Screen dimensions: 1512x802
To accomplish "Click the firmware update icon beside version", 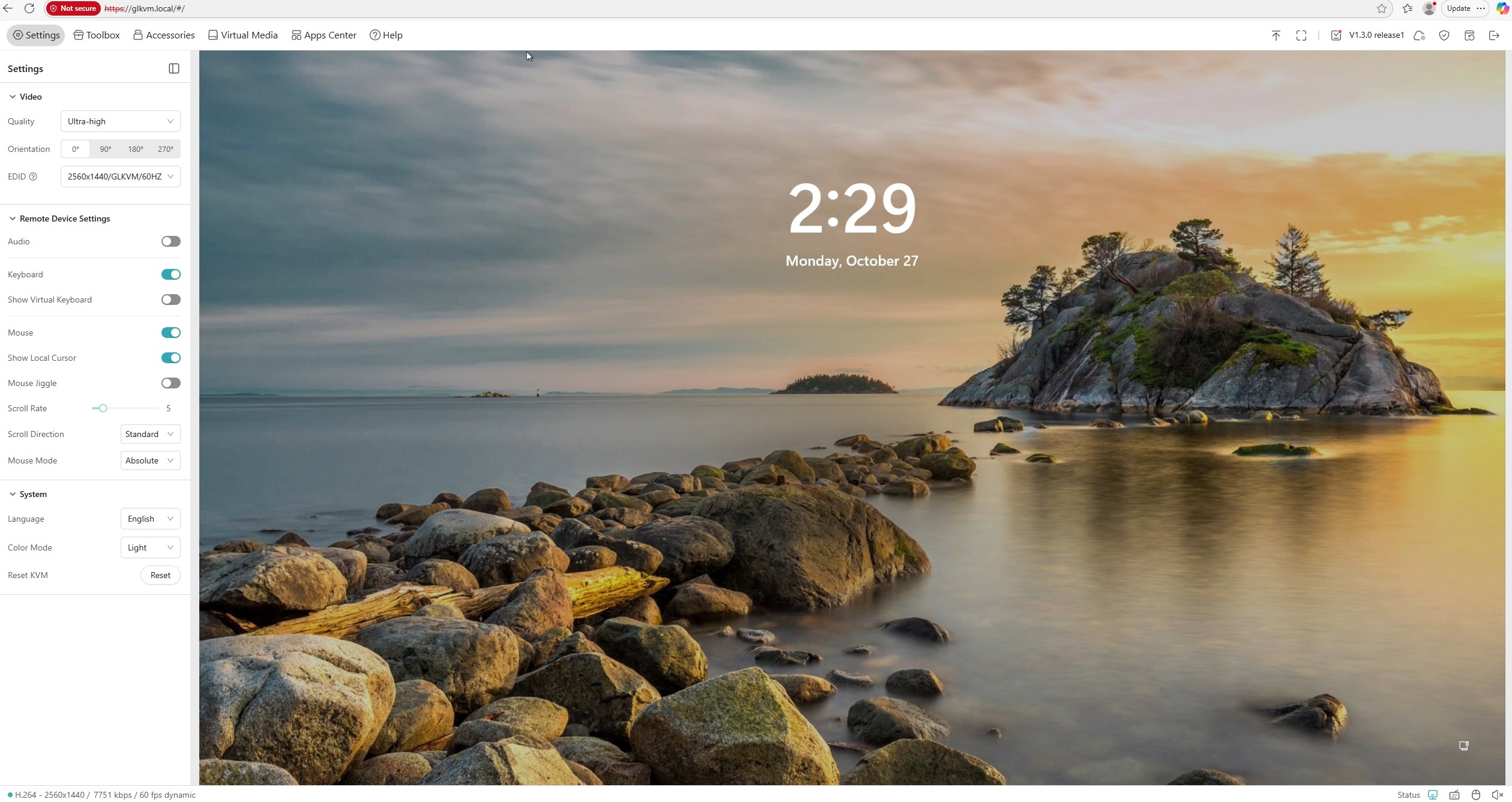I will (1336, 35).
